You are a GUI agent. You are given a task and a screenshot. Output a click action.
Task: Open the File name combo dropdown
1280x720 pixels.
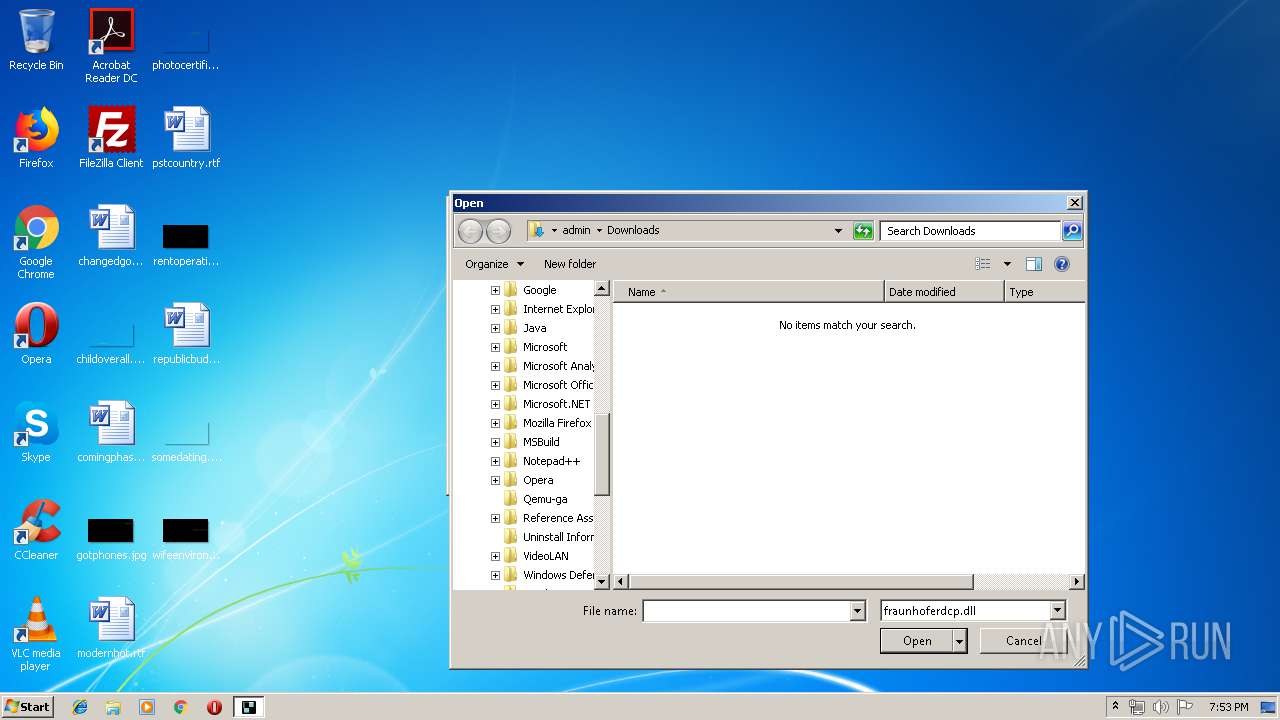(857, 611)
